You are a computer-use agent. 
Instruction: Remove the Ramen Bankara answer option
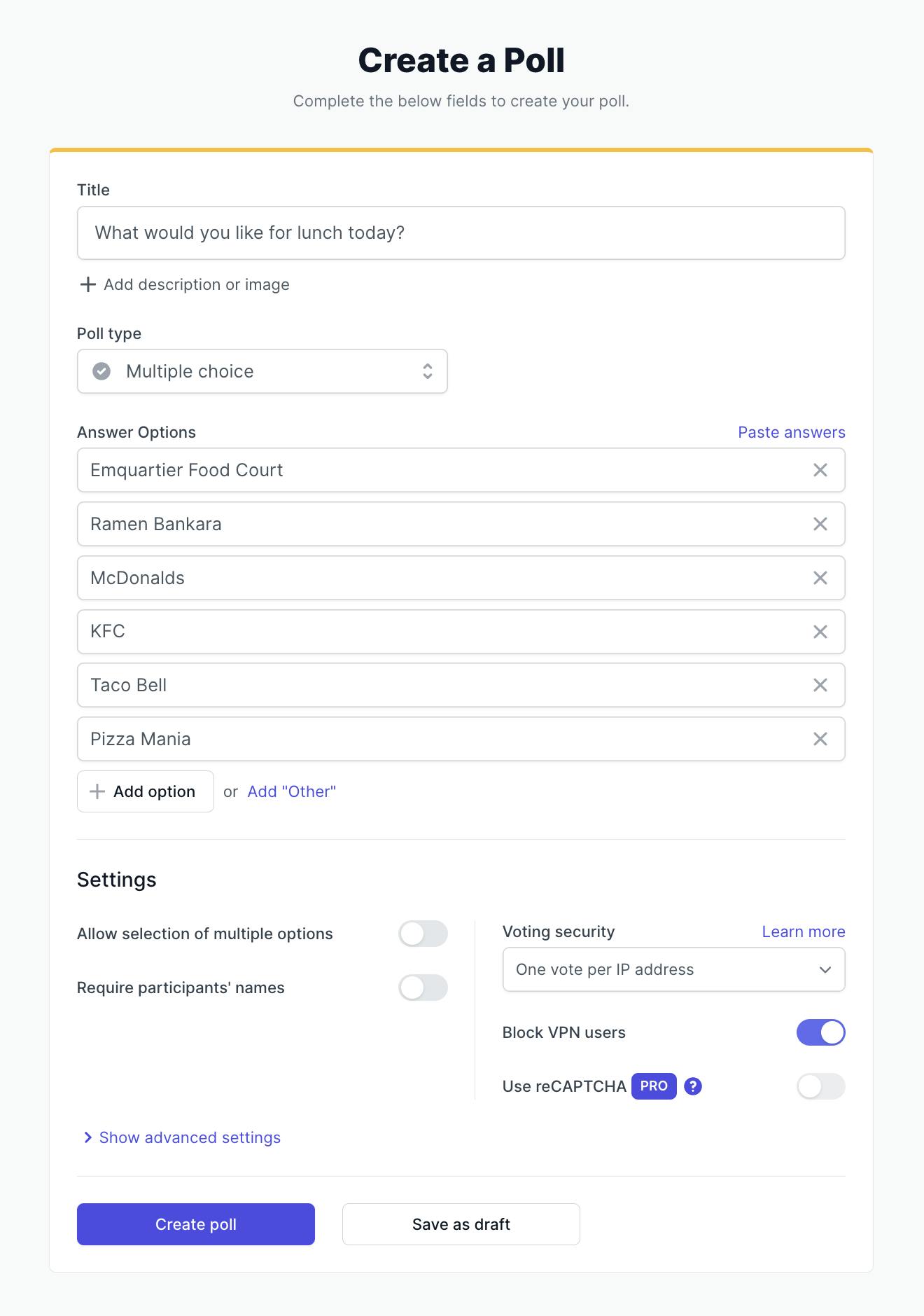coord(820,523)
